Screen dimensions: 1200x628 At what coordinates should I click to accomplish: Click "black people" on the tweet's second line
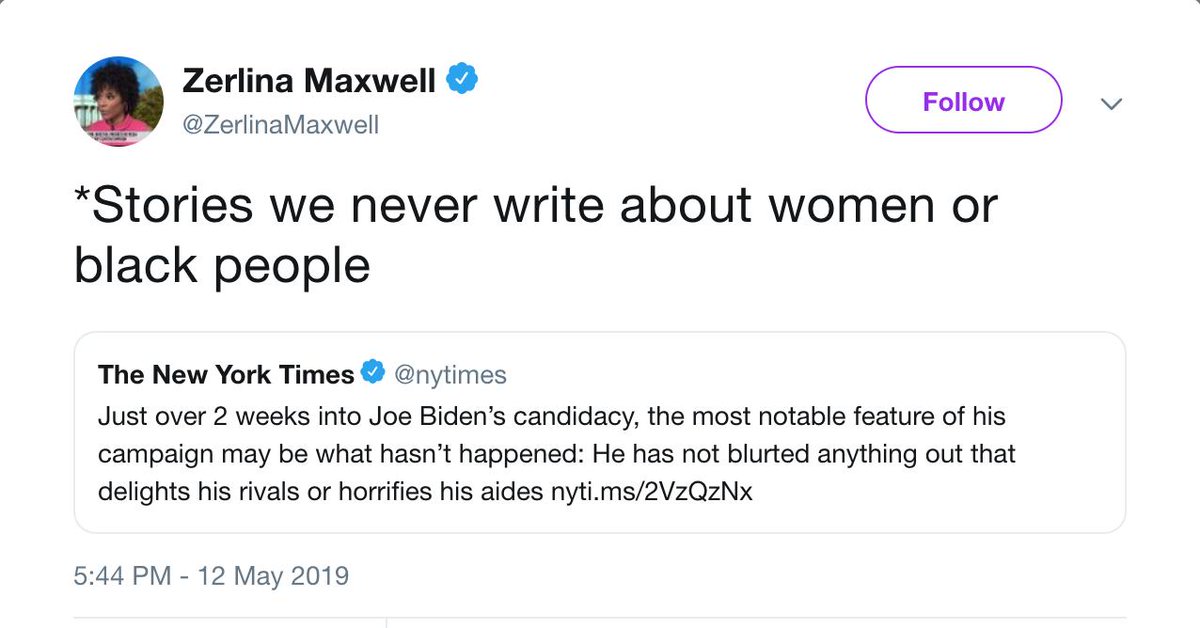coord(222,264)
